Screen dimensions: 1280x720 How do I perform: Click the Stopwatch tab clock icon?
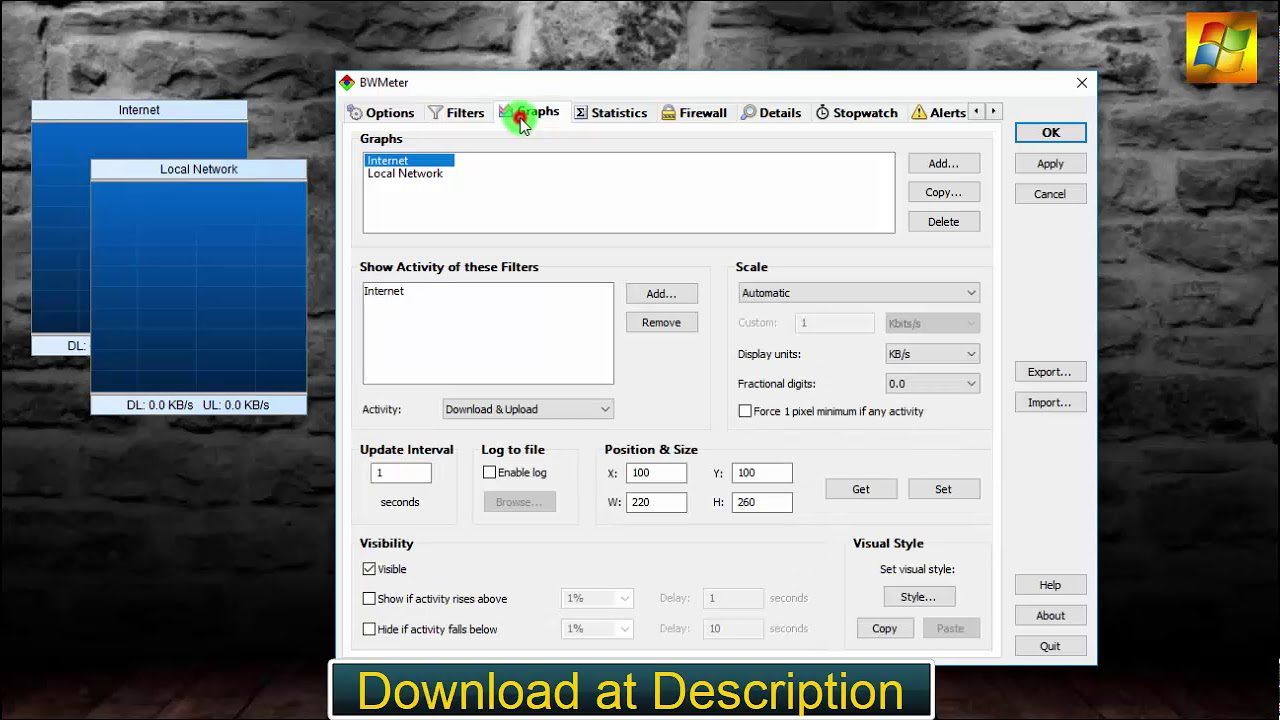[x=823, y=113]
